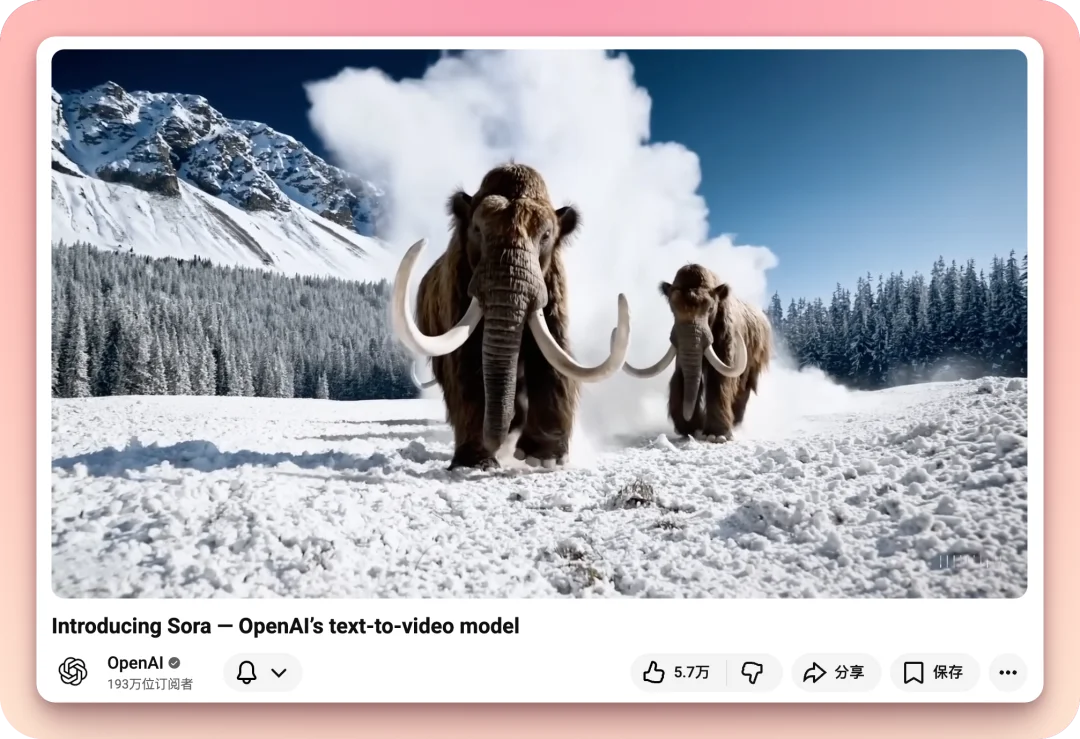Click the 193万位订阅者 subscriber count

click(150, 684)
